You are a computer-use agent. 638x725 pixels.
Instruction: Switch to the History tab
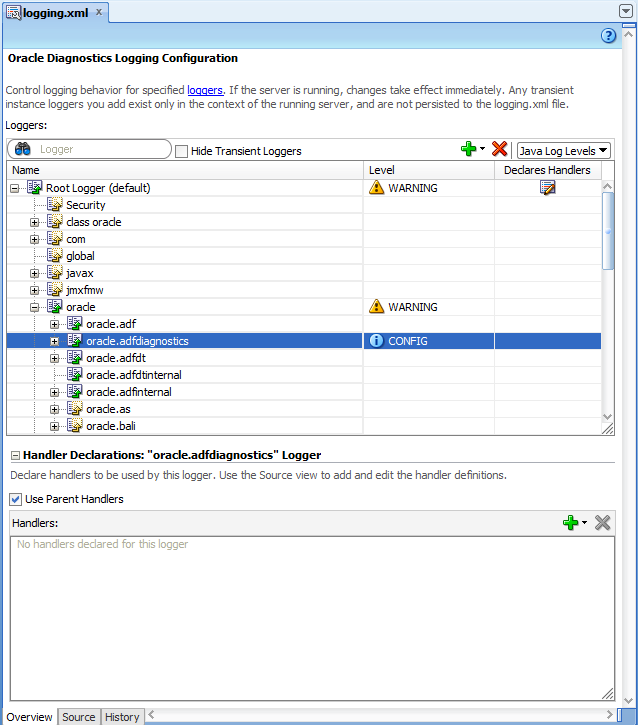click(122, 717)
